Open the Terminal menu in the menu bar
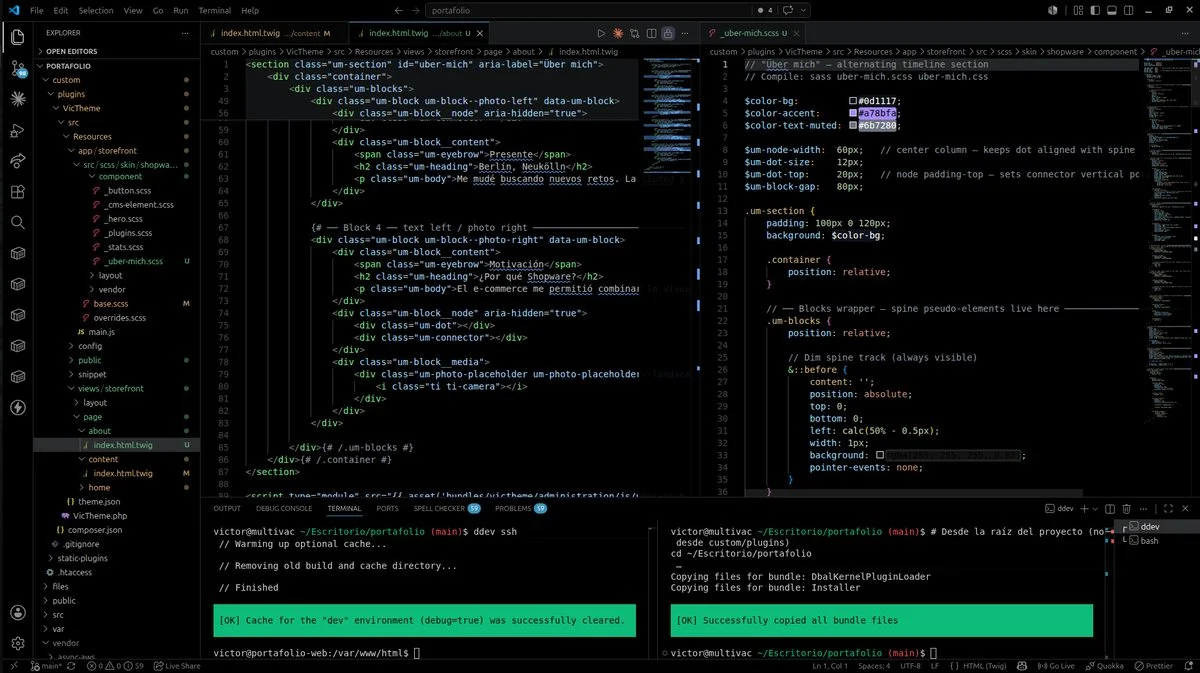The height and width of the screenshot is (673, 1200). coord(214,10)
